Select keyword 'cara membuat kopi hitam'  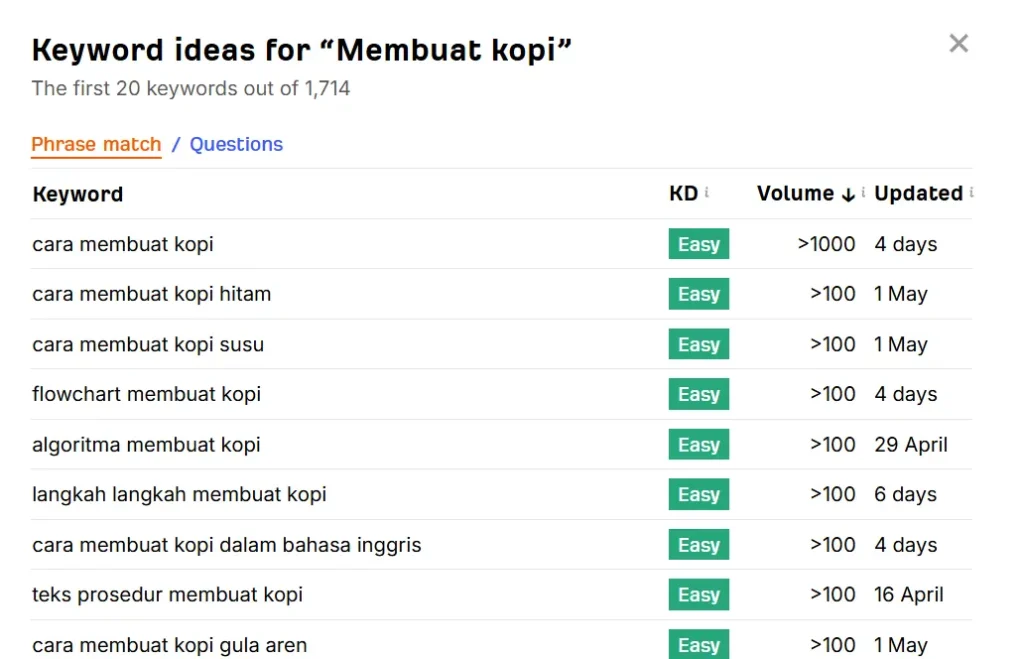(152, 295)
